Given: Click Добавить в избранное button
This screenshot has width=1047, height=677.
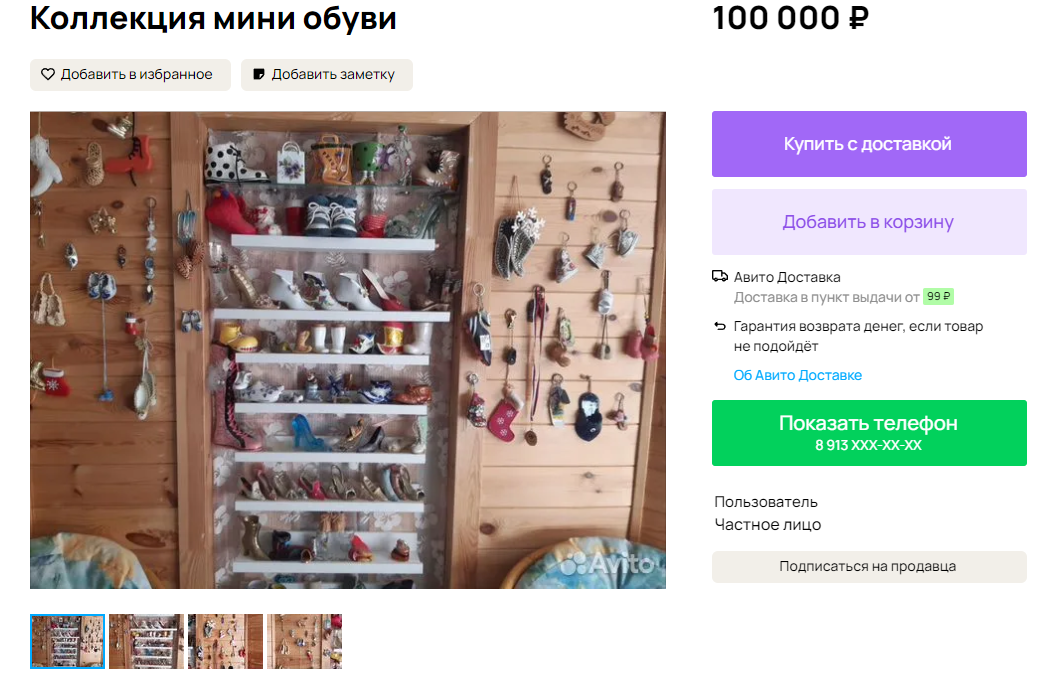Looking at the screenshot, I should click(x=130, y=75).
